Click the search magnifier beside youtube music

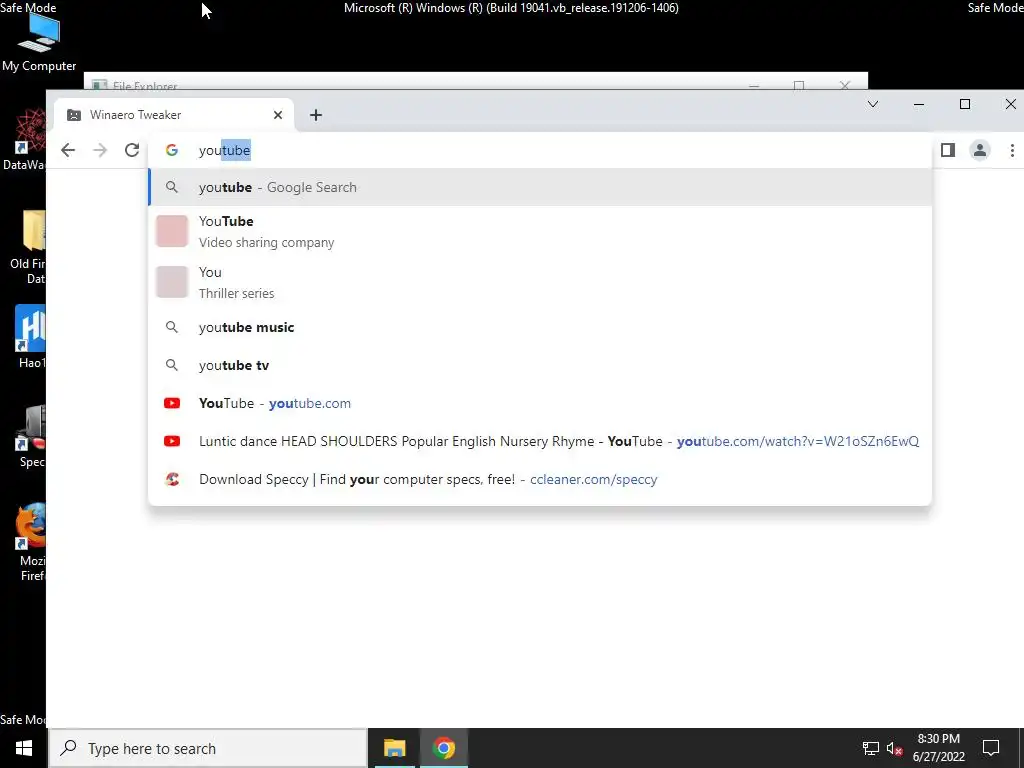[x=172, y=327]
